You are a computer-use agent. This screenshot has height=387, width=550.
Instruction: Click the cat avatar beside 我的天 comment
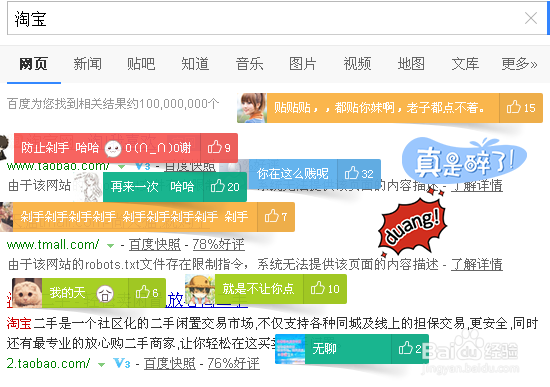(27, 293)
